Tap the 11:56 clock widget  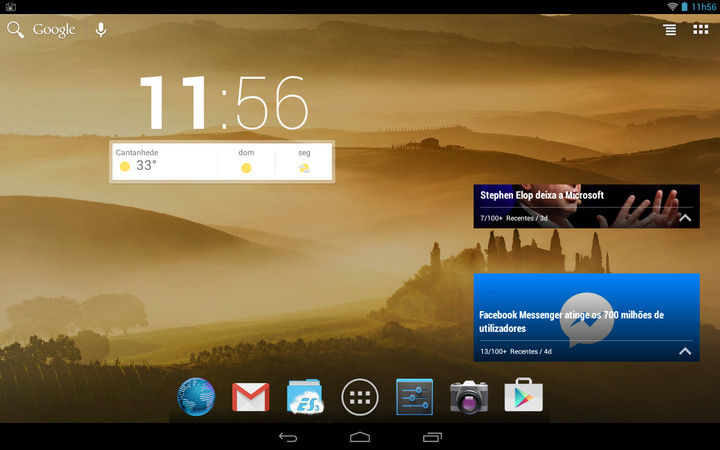coord(222,102)
